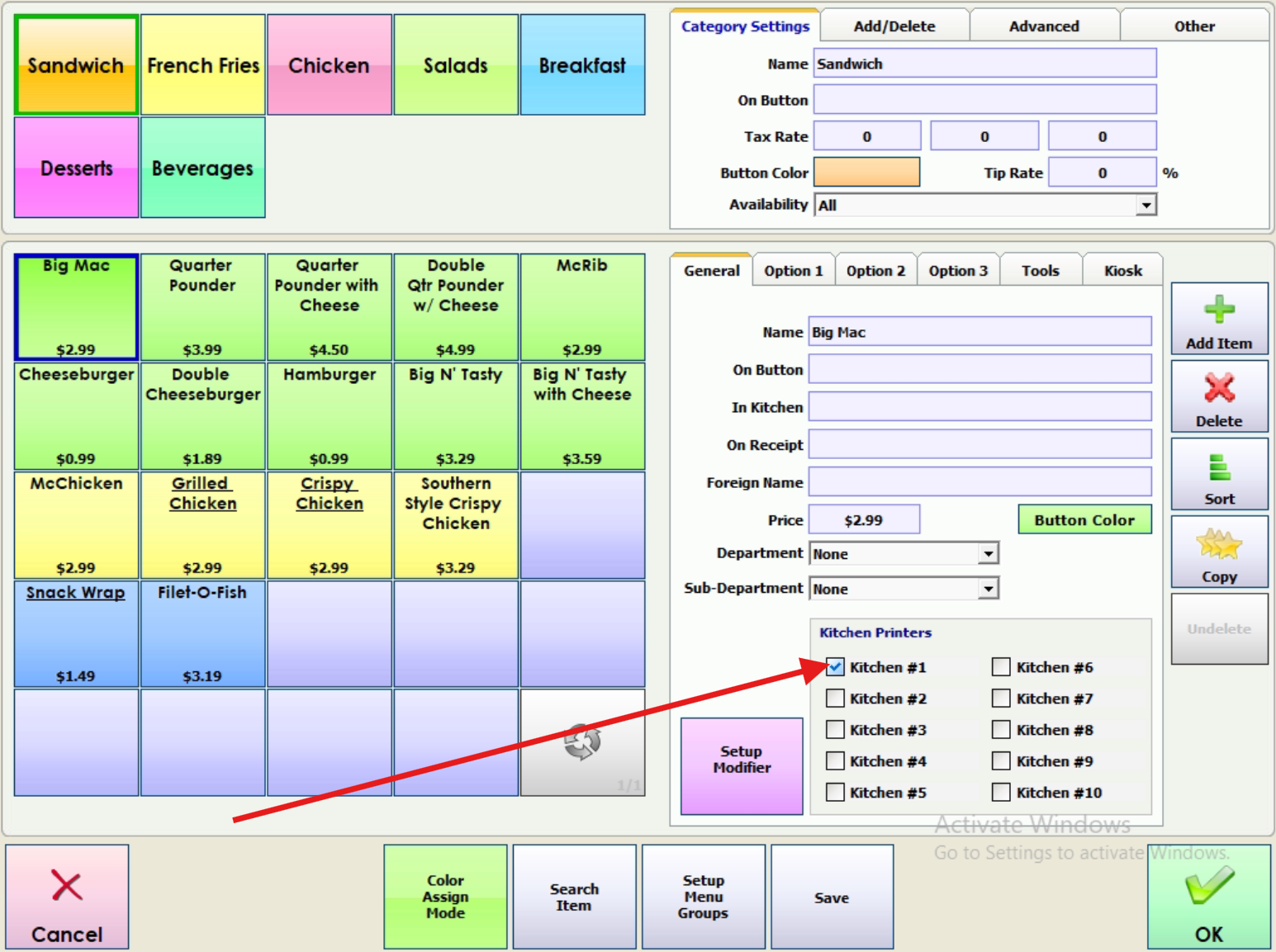Switch to the Kiosk tab
Screen dimensions: 1276x952
click(x=1123, y=271)
